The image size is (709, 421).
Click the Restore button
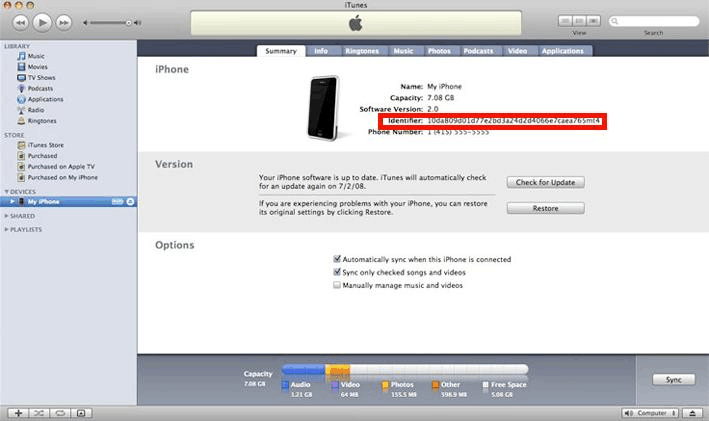(x=546, y=208)
